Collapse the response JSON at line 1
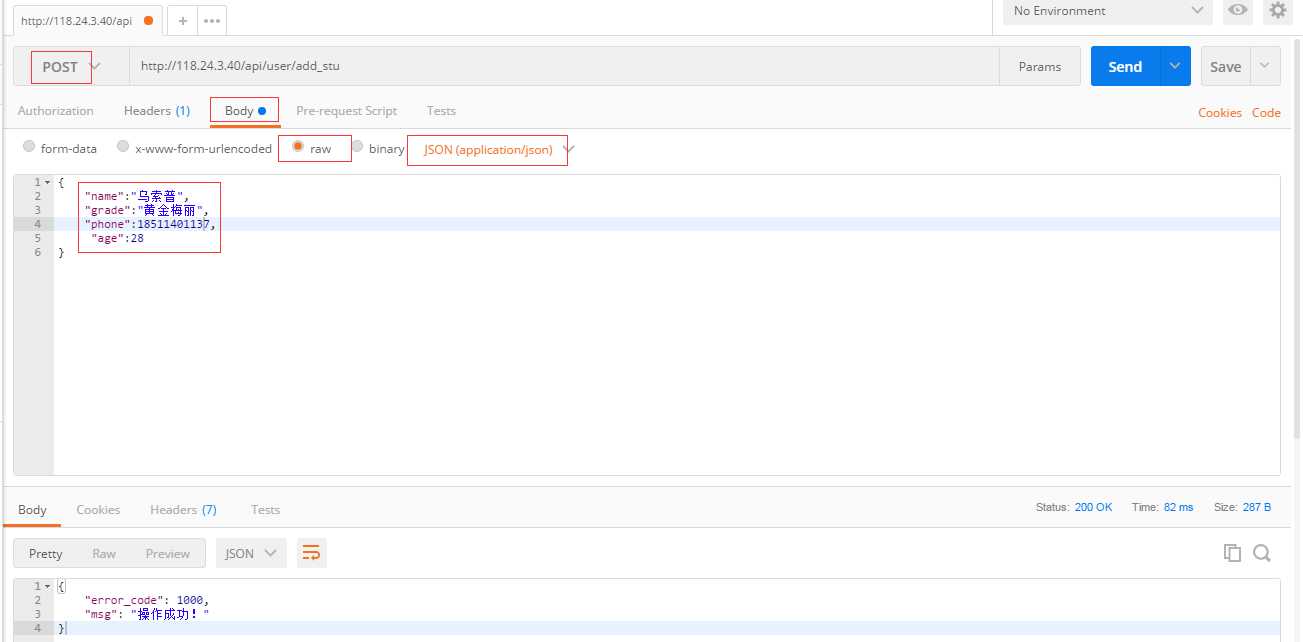 tap(47, 586)
